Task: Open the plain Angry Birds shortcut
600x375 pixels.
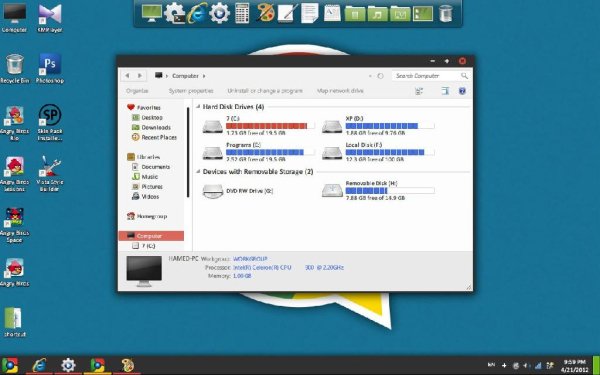Action: point(15,272)
